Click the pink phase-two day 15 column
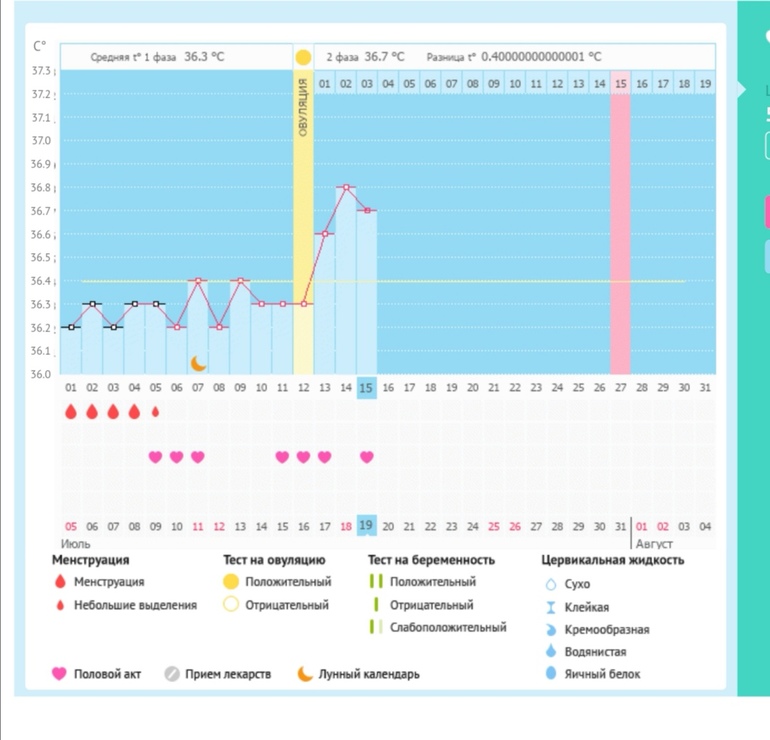 click(x=620, y=230)
